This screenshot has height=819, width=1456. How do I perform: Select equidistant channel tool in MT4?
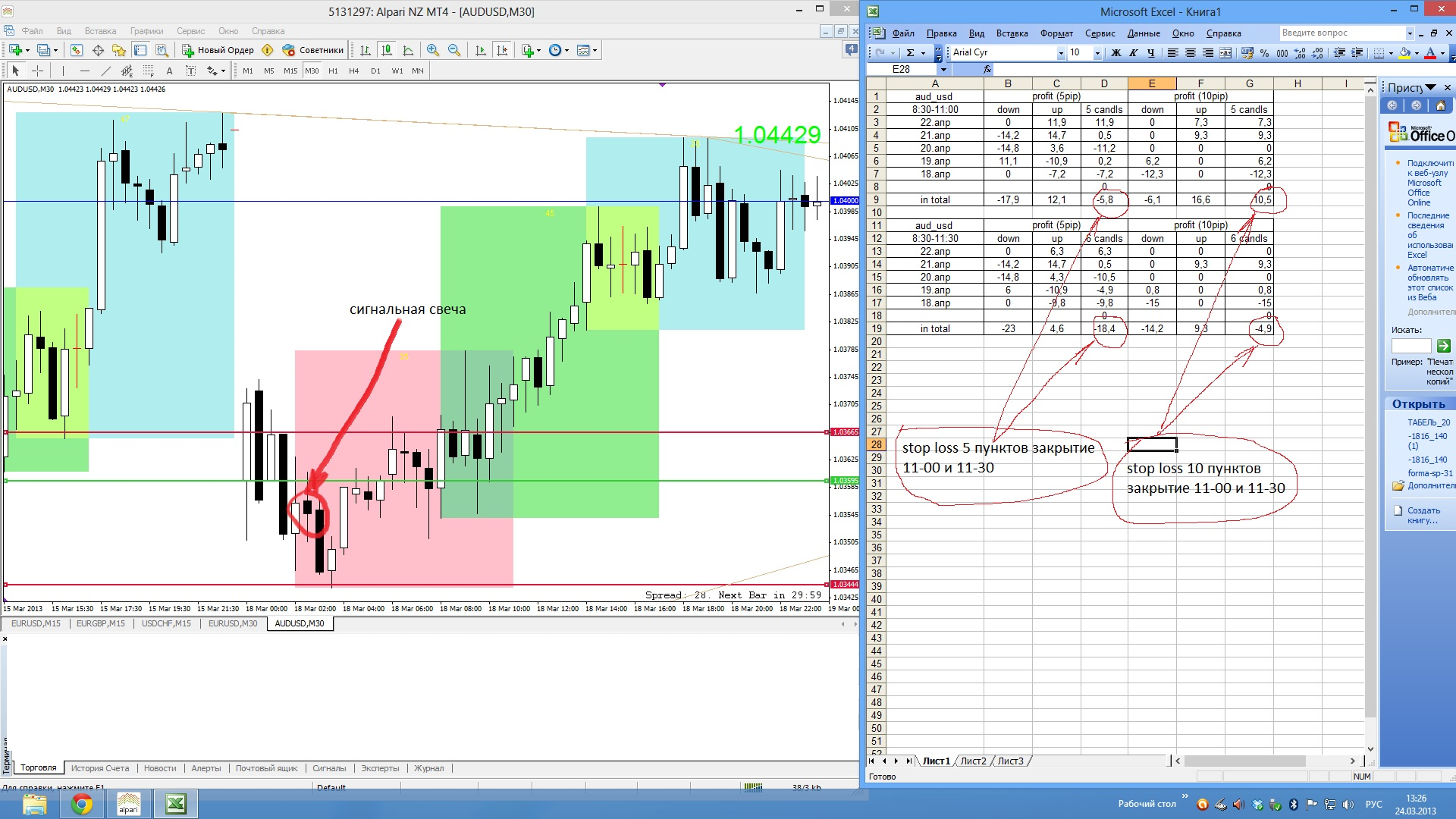[127, 71]
